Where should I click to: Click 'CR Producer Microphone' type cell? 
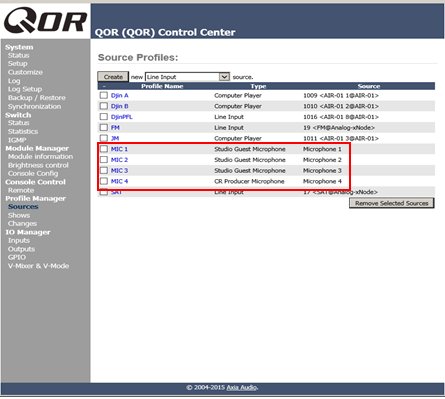click(249, 181)
